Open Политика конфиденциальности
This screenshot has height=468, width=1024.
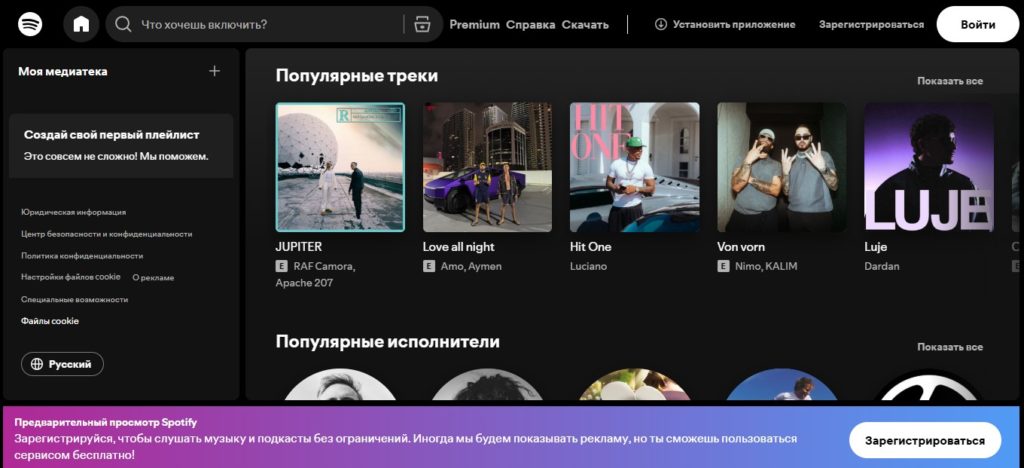coord(82,256)
